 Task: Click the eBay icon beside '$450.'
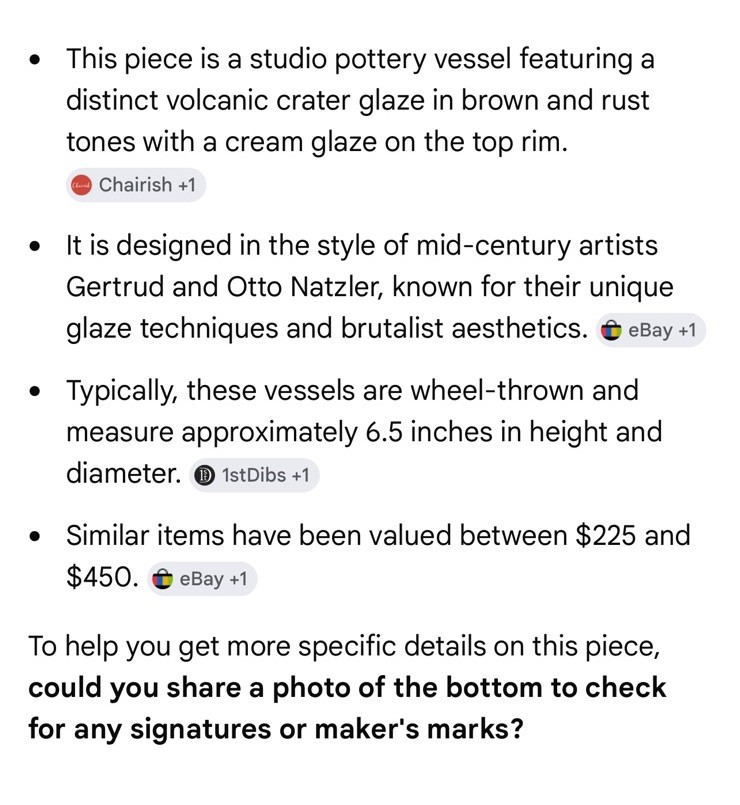coord(162,579)
